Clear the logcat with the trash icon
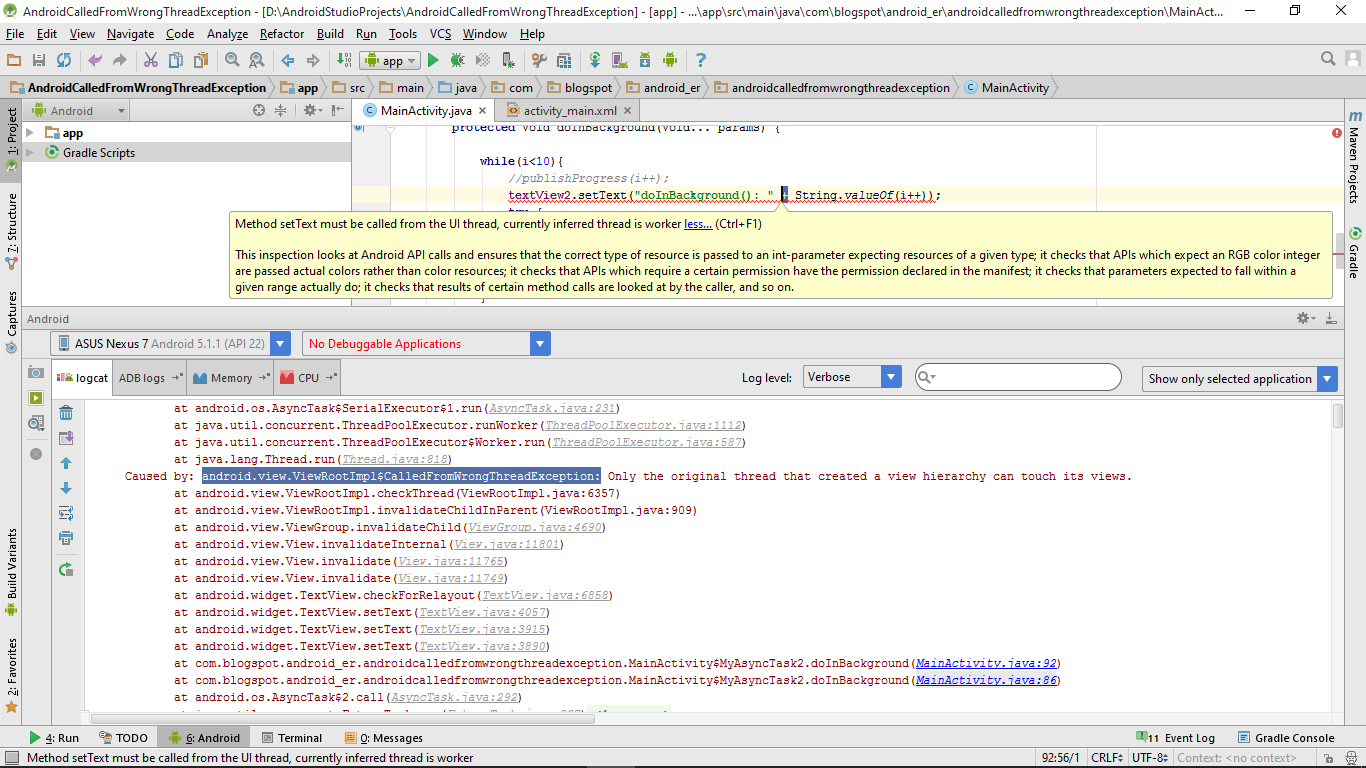 [65, 413]
